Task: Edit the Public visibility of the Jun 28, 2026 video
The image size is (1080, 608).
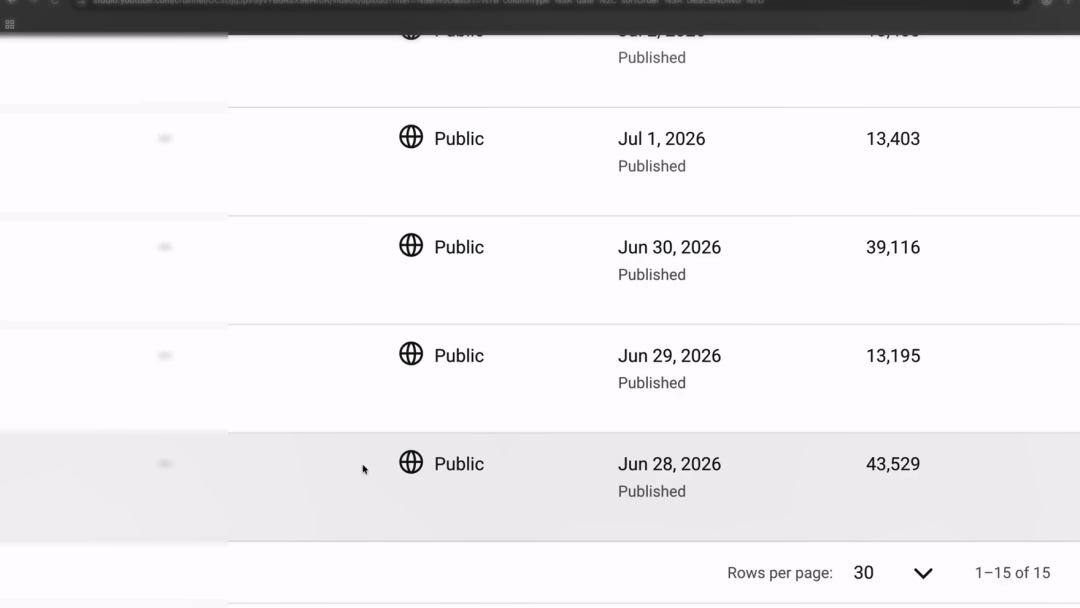Action: tap(459, 464)
